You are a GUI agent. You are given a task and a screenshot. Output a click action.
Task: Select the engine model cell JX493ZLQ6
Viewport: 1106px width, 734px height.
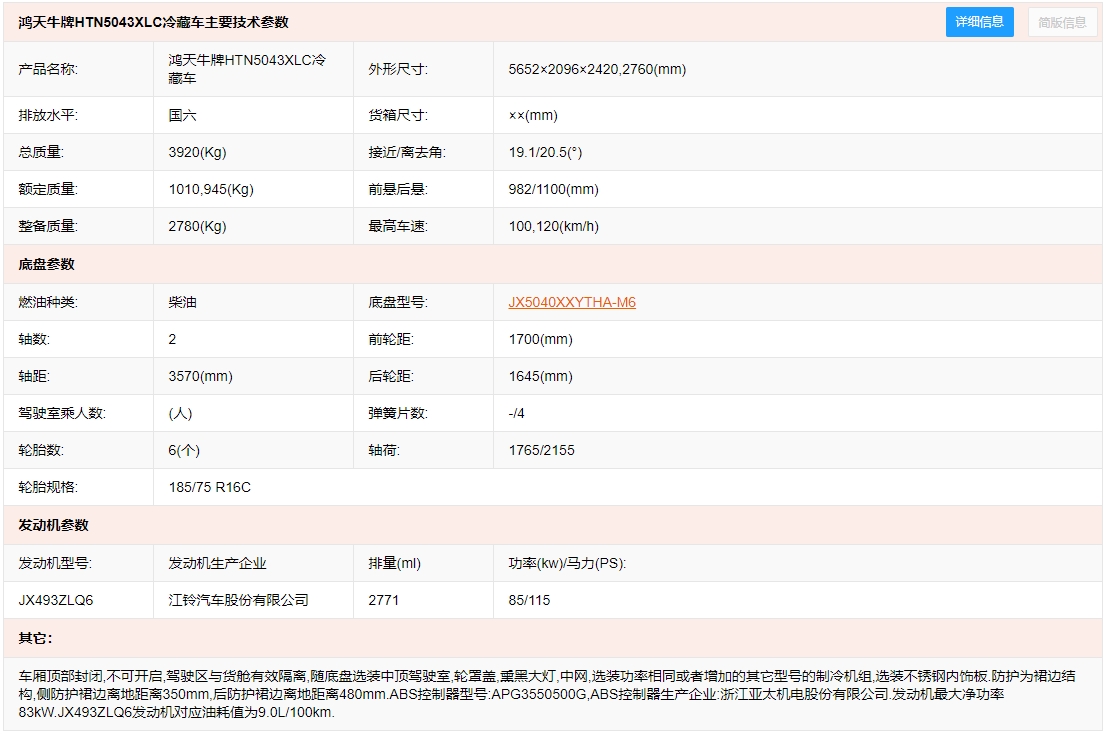pyautogui.click(x=56, y=600)
